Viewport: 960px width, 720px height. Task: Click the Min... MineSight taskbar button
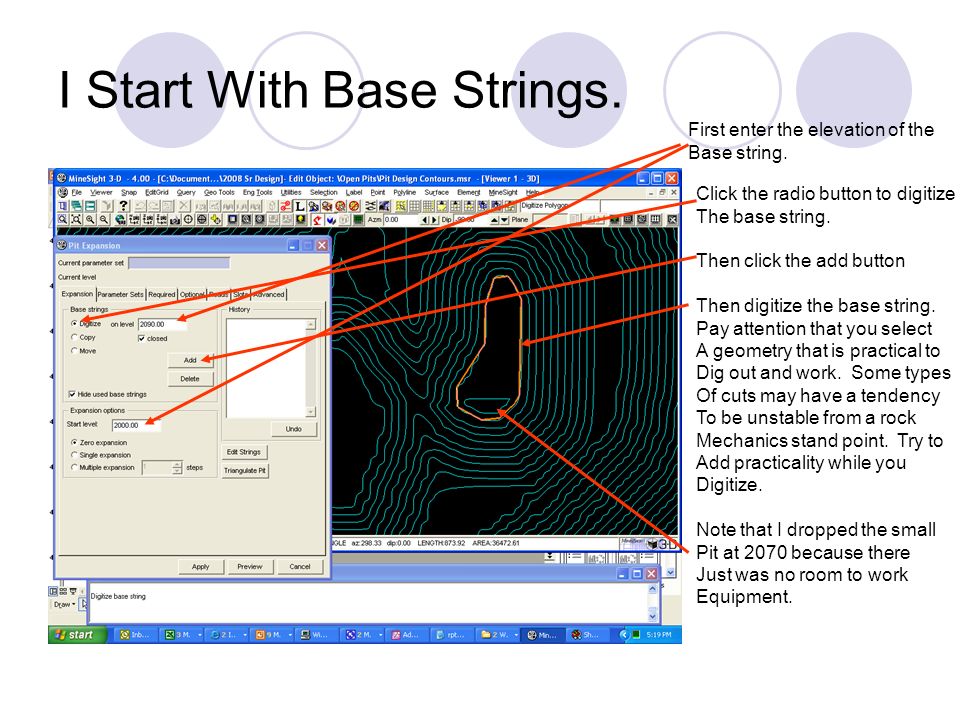point(543,635)
